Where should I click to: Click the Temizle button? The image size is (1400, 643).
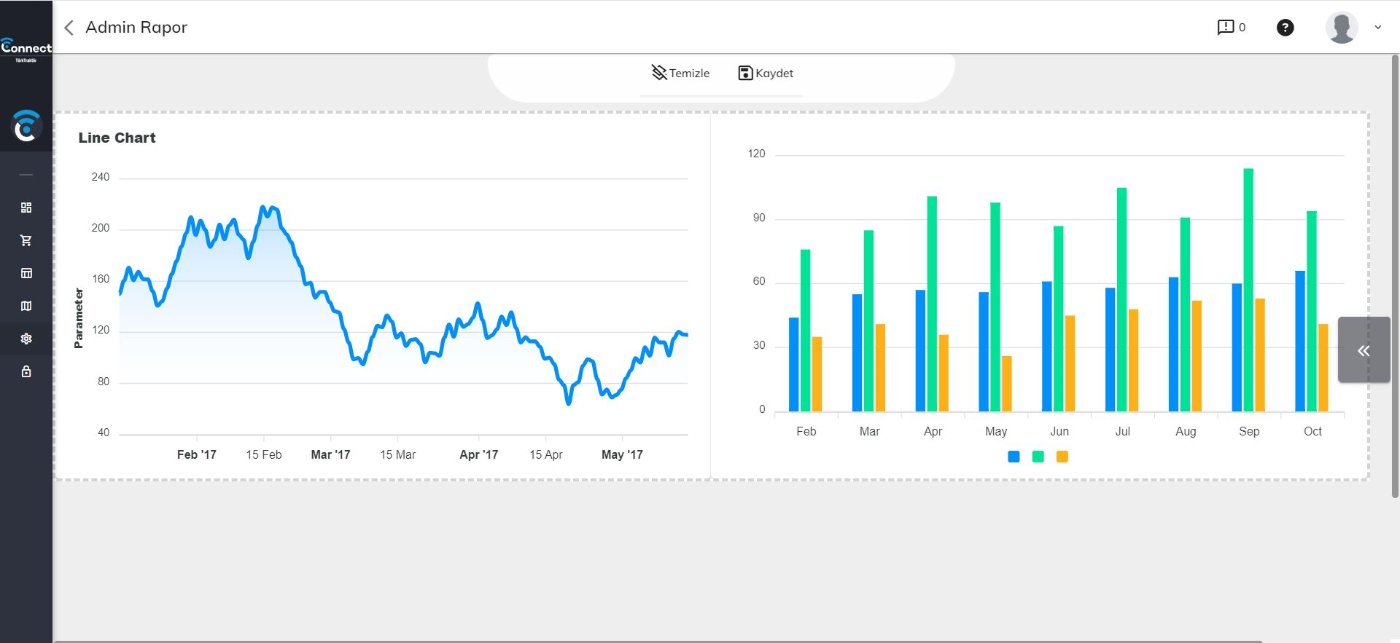point(680,73)
